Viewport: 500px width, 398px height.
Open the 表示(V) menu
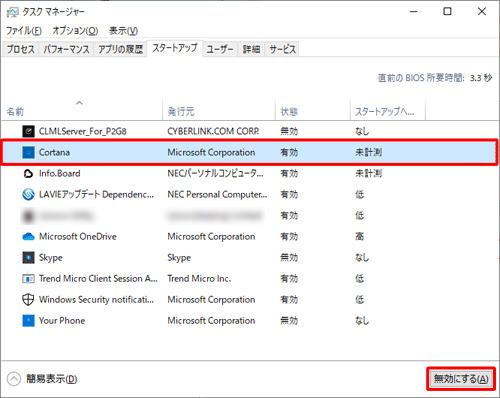pyautogui.click(x=123, y=31)
